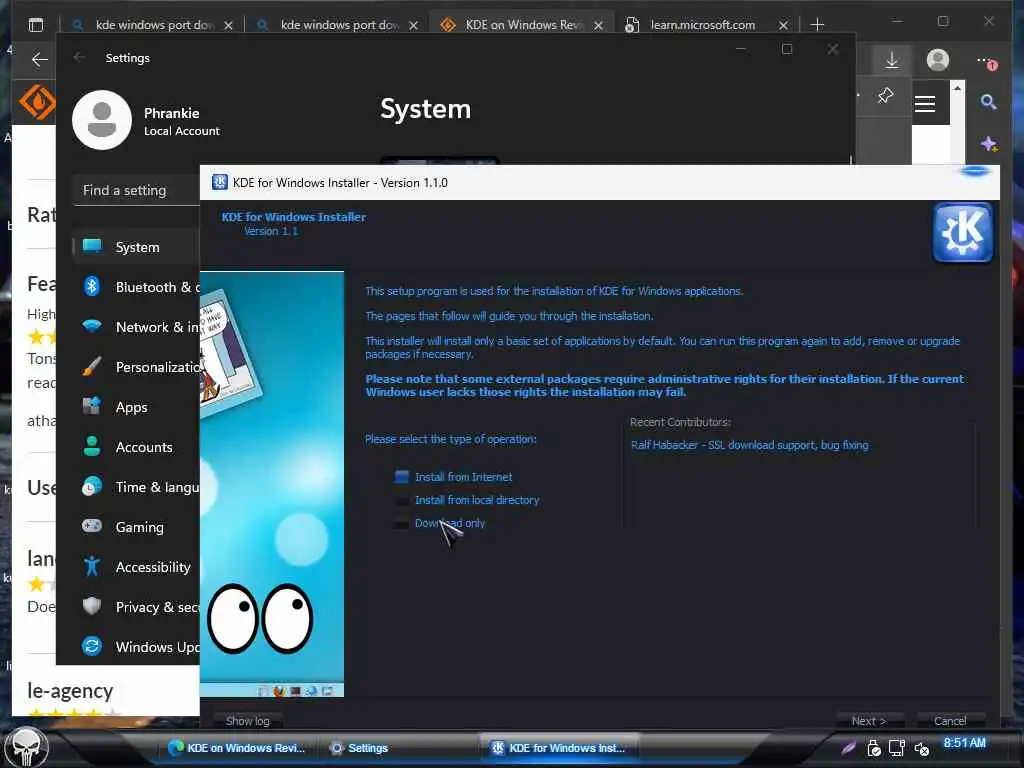Open a new browser tab
Image resolution: width=1024 pixels, height=768 pixels.
tap(817, 25)
